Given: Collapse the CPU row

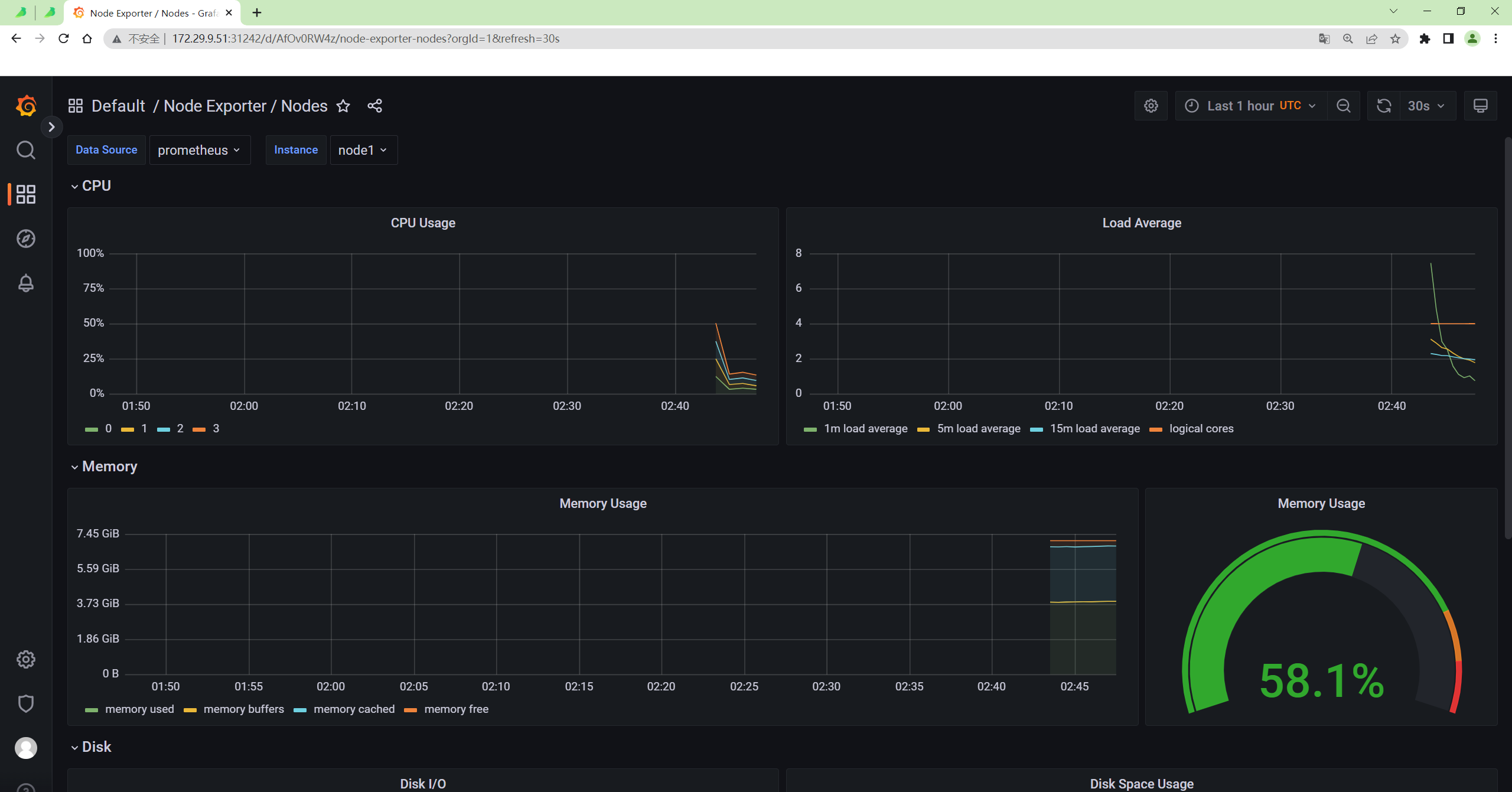Looking at the screenshot, I should pyautogui.click(x=92, y=185).
